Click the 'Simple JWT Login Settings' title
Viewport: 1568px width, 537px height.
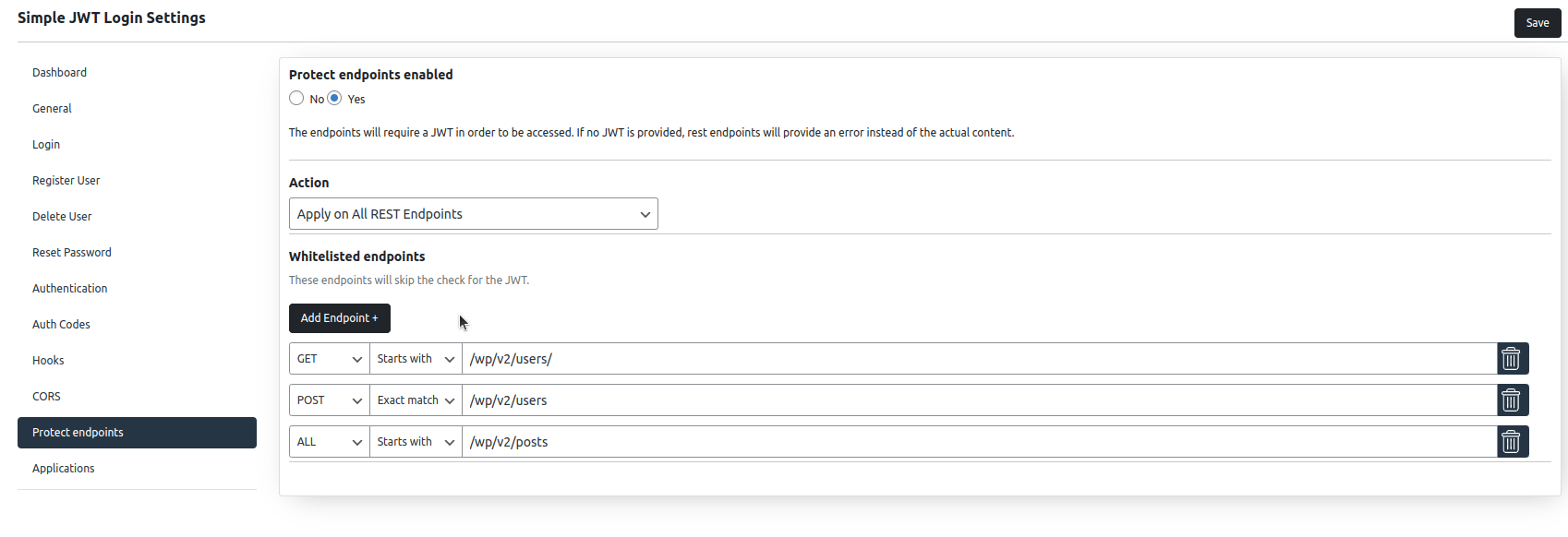pyautogui.click(x=112, y=18)
